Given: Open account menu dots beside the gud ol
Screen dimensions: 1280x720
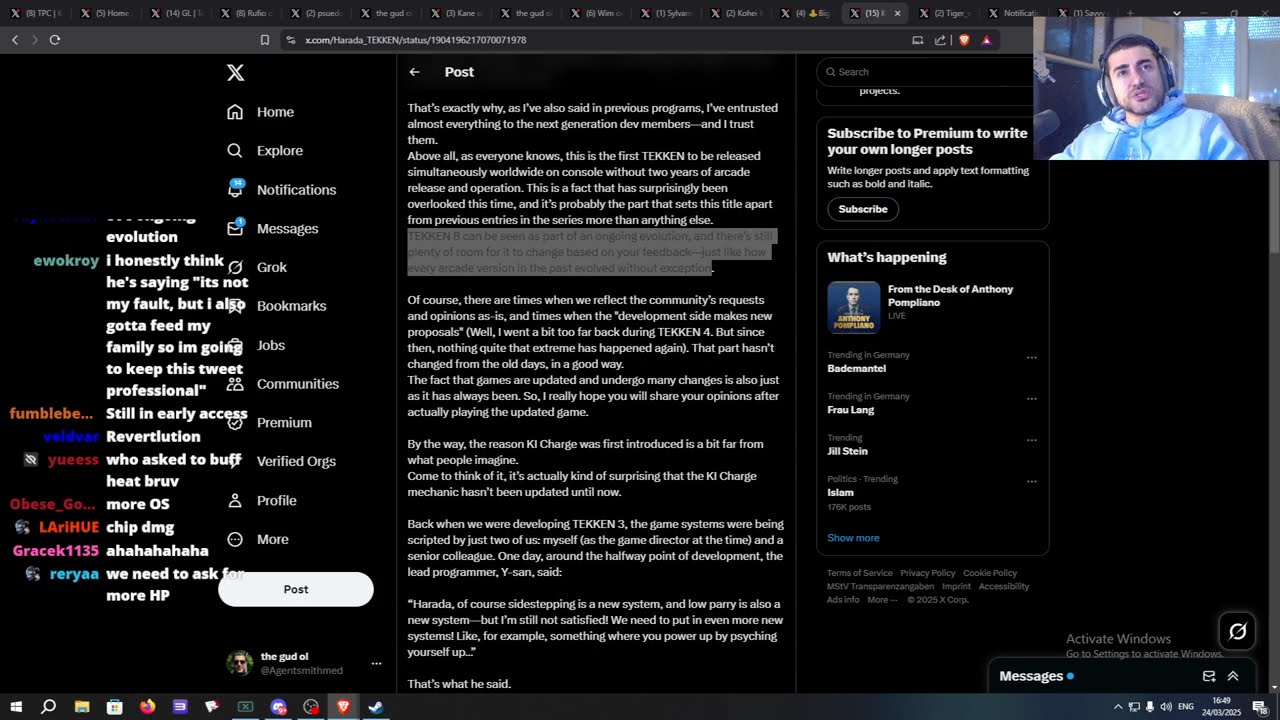Looking at the screenshot, I should coord(376,663).
